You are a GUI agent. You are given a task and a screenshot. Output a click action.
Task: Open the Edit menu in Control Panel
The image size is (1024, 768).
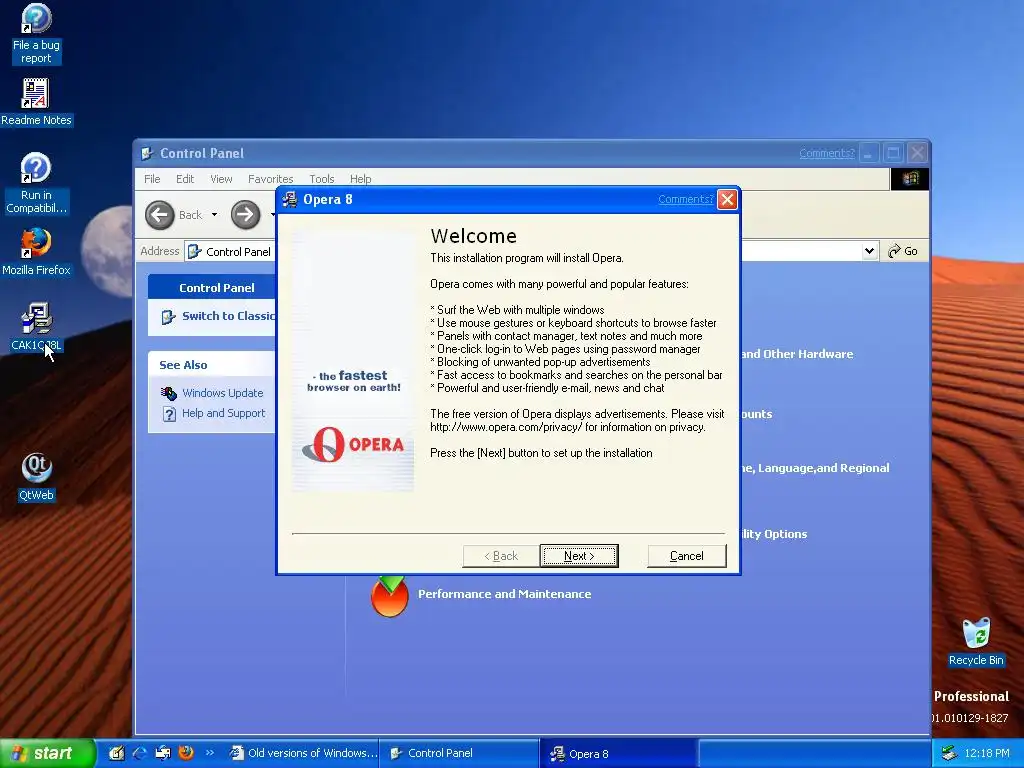[185, 179]
